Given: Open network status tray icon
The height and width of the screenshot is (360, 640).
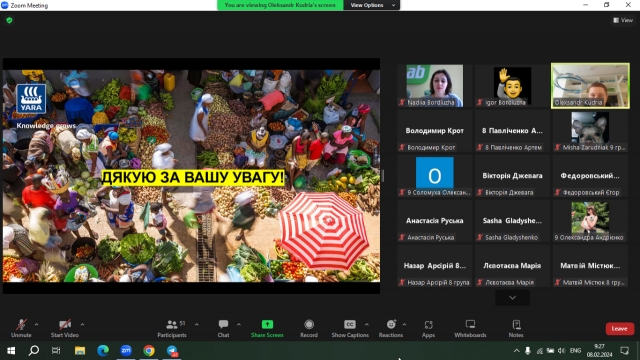Looking at the screenshot, I should point(540,351).
